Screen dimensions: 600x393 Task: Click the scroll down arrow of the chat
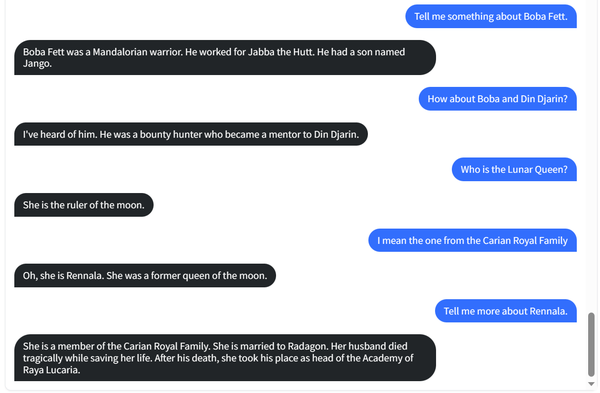591,384
